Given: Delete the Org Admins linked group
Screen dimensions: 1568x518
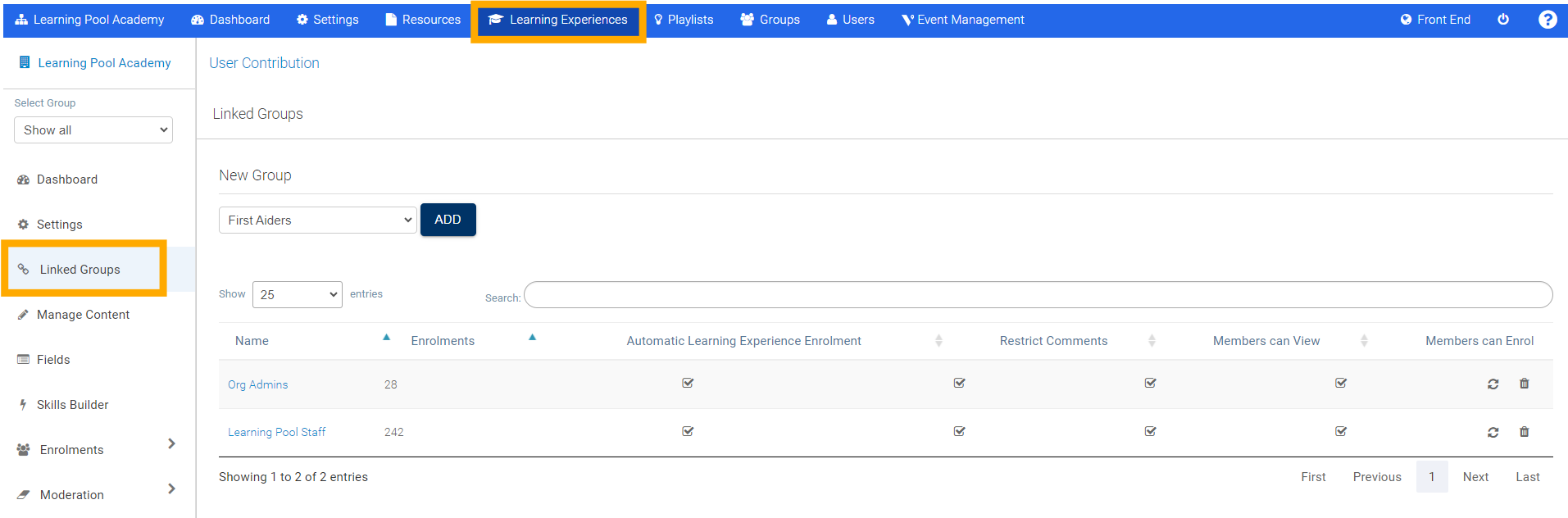Looking at the screenshot, I should pos(1524,384).
